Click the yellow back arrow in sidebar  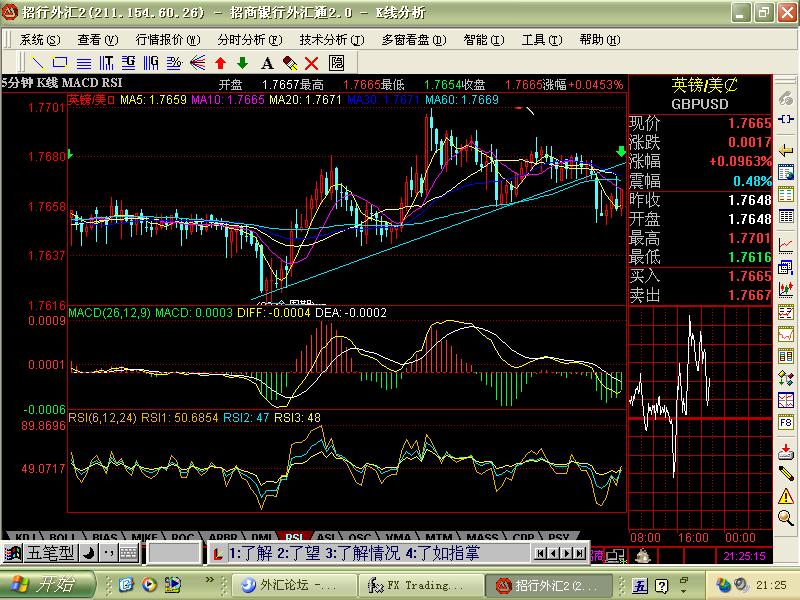click(x=786, y=151)
